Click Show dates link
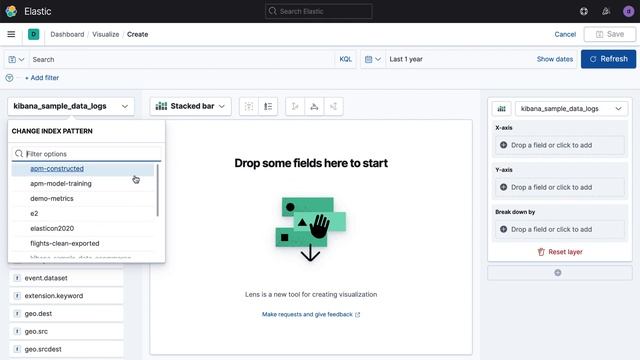This screenshot has height=360, width=640. [x=555, y=59]
